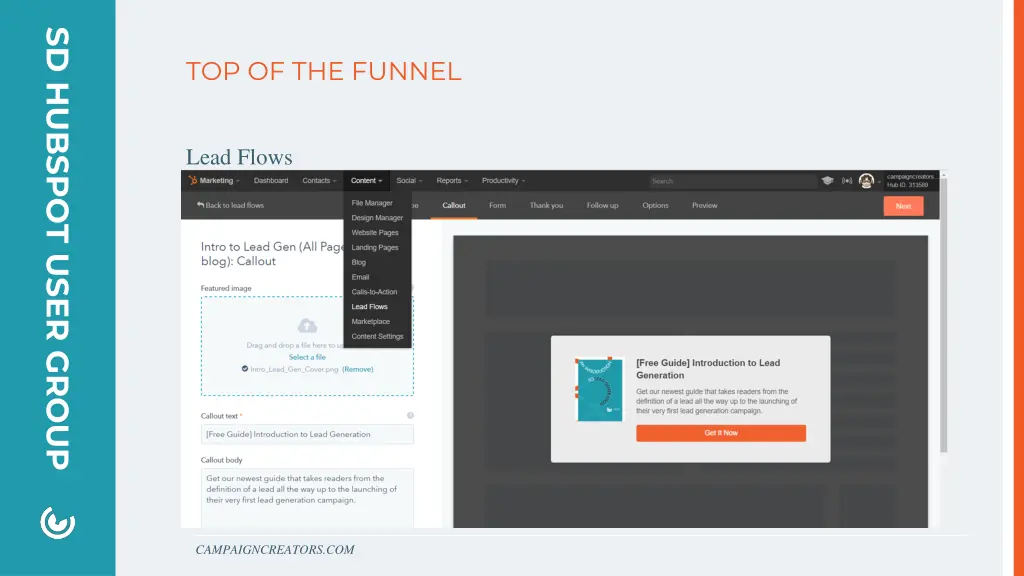Open the Academy graduation cap icon
Screen dimensions: 1024x576
coord(827,181)
